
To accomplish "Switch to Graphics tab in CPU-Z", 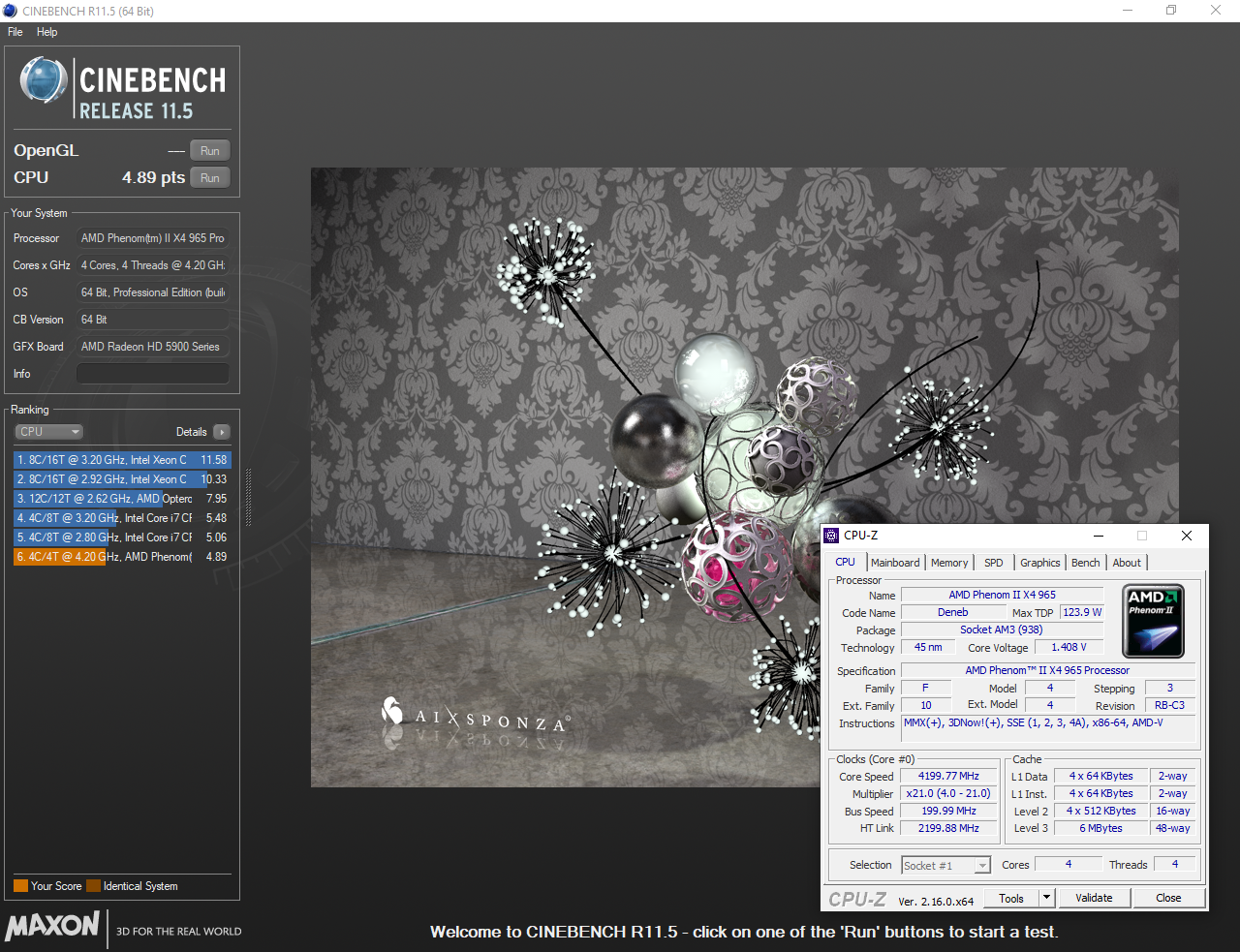I will pos(1040,563).
